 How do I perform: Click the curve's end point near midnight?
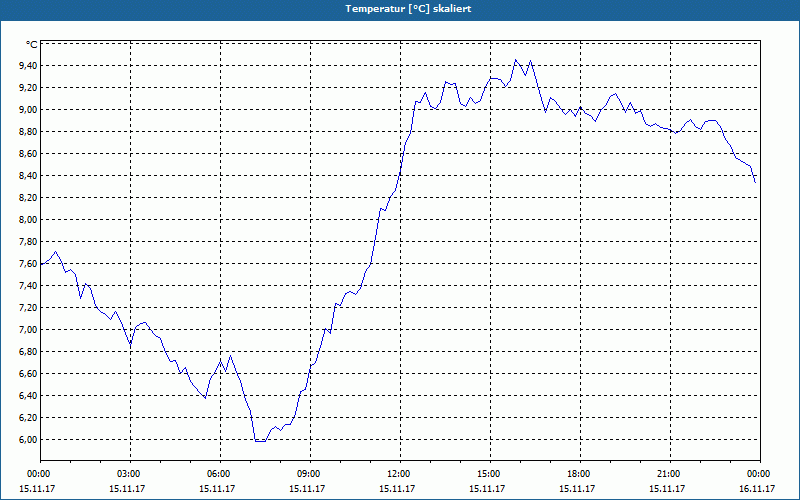coord(755,182)
